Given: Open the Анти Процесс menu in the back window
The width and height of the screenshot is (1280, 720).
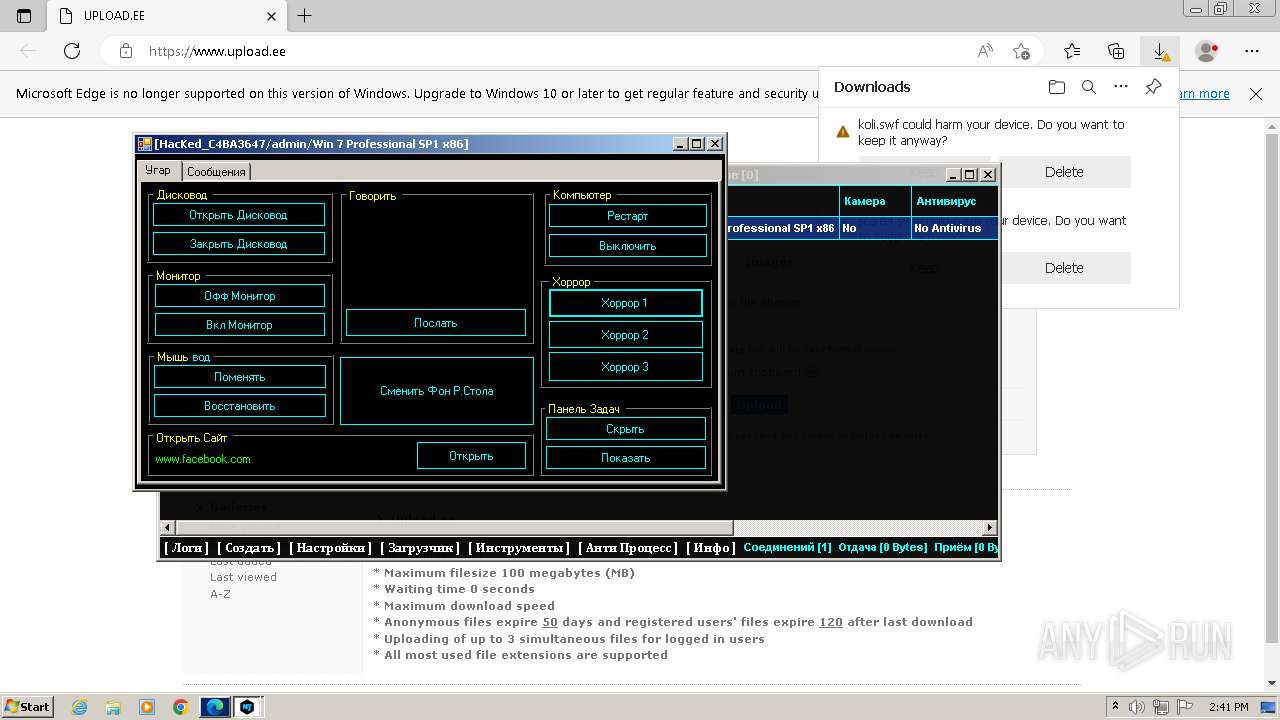Looking at the screenshot, I should (x=628, y=548).
